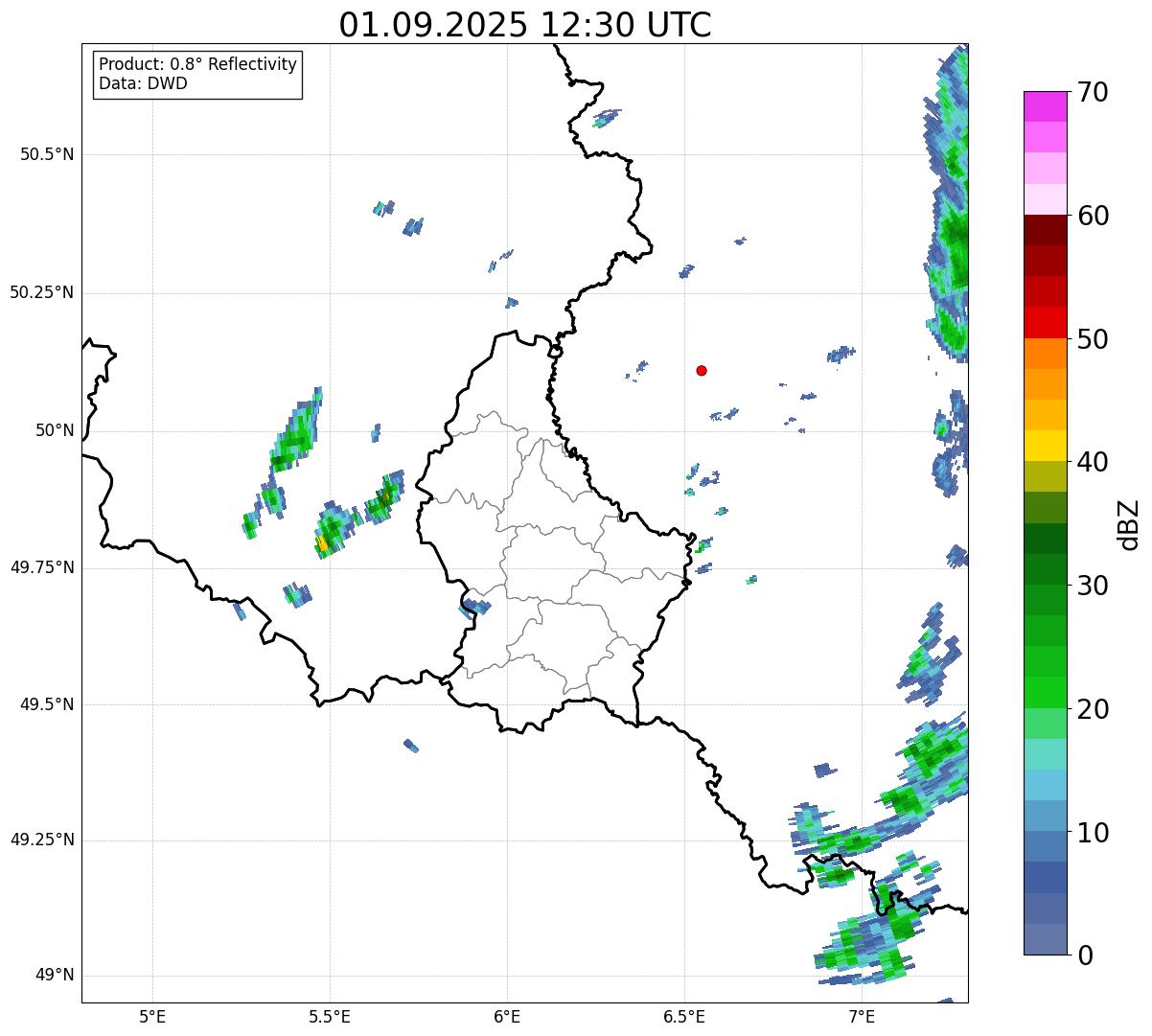This screenshot has width=1152, height=1036.
Task: Click the orange swatch just below 50 dBZ
Action: coord(1046,354)
